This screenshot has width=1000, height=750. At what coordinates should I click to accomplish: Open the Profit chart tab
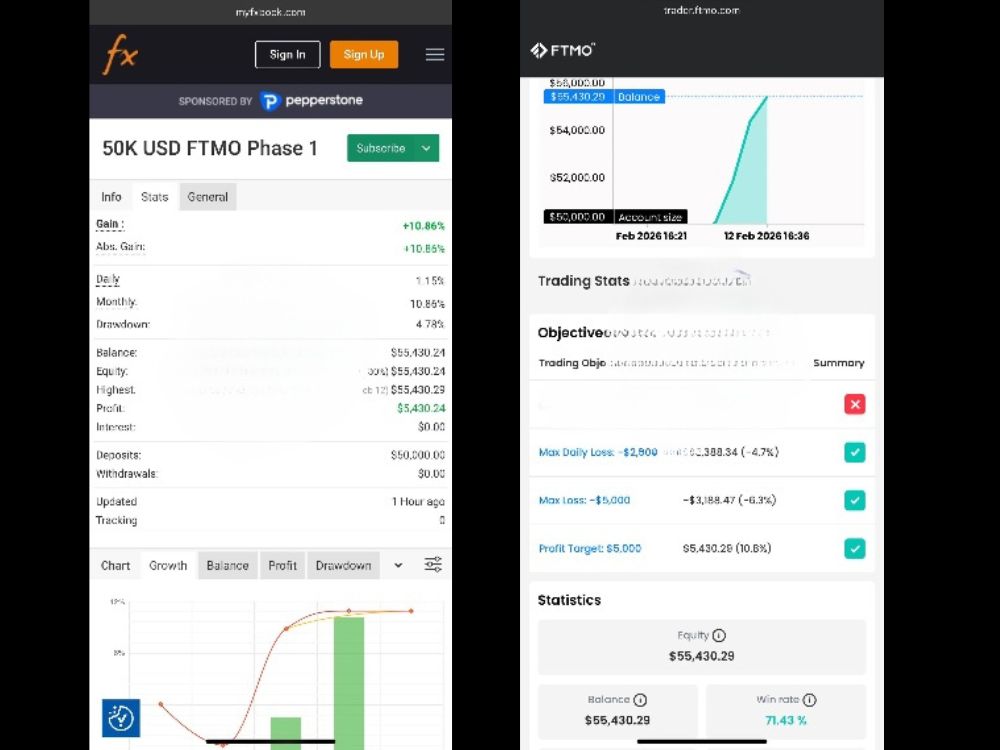pyautogui.click(x=283, y=566)
